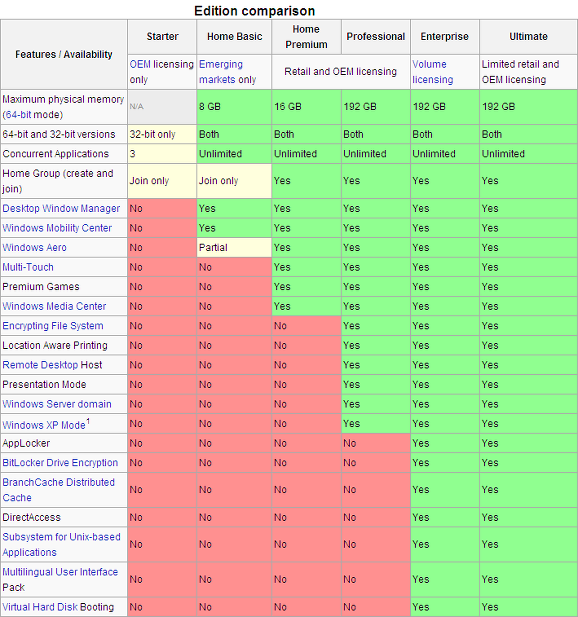This screenshot has height=617, width=578.
Task: Open the Remote Desktop link
Action: click(x=40, y=365)
